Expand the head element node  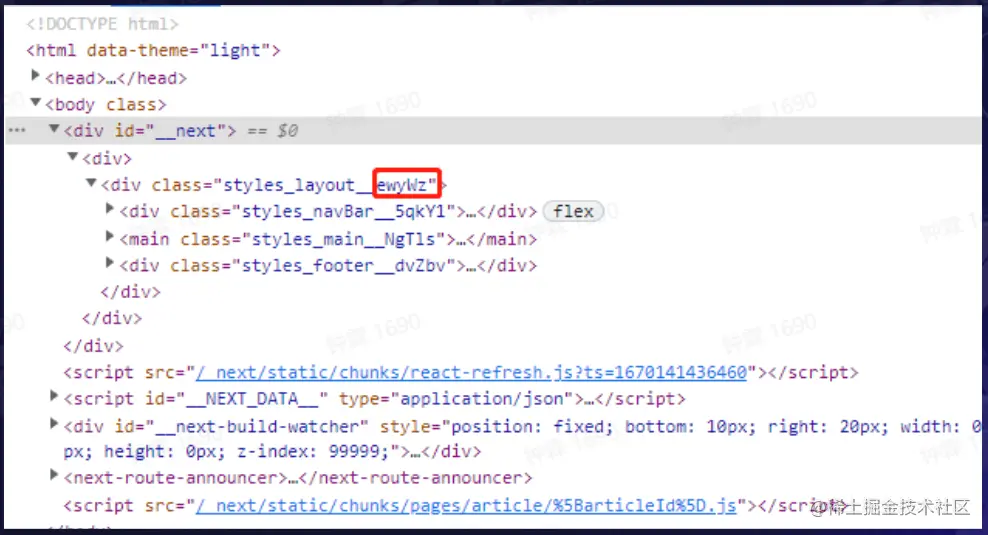[x=36, y=76]
